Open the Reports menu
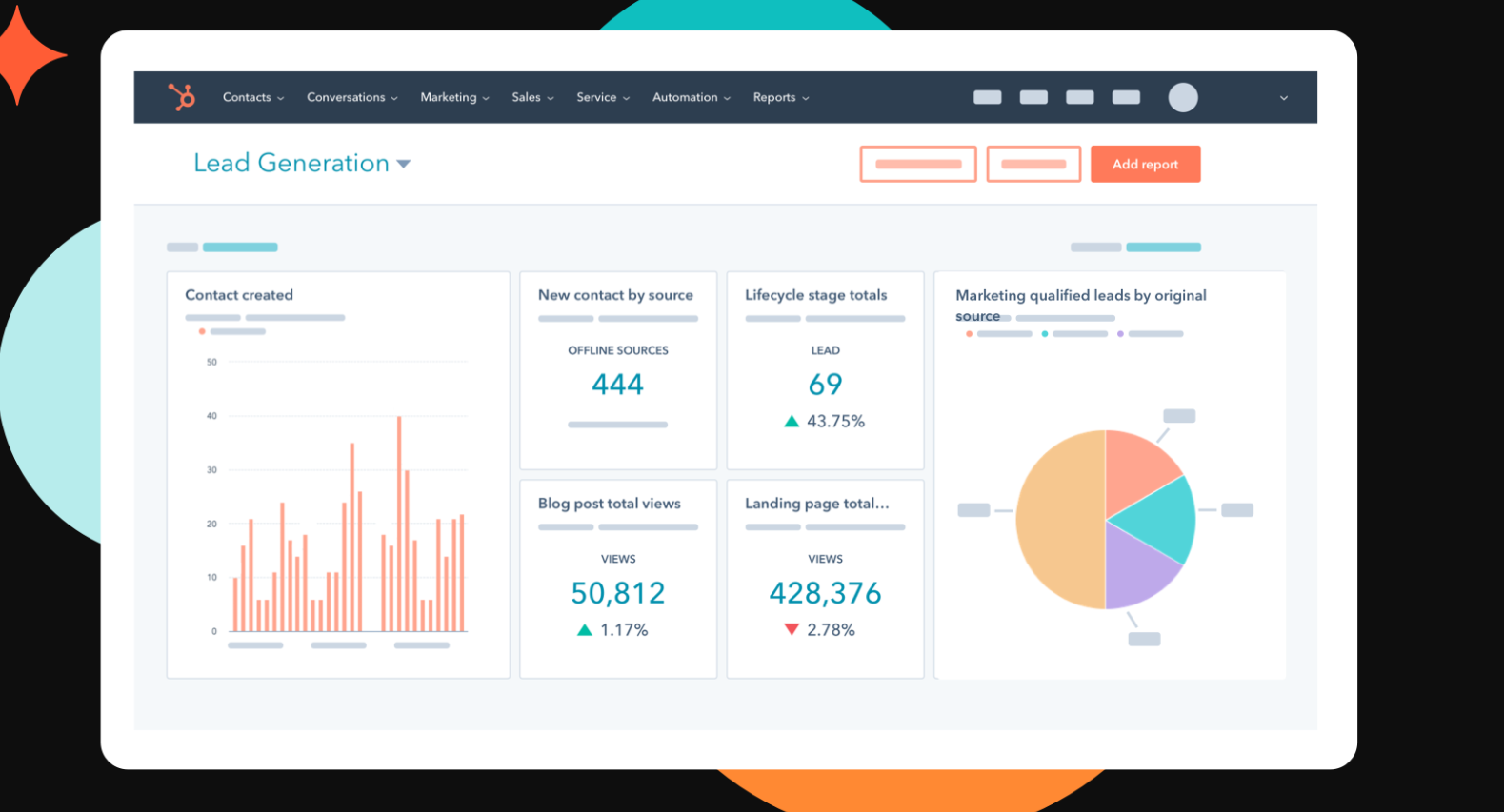 [781, 97]
